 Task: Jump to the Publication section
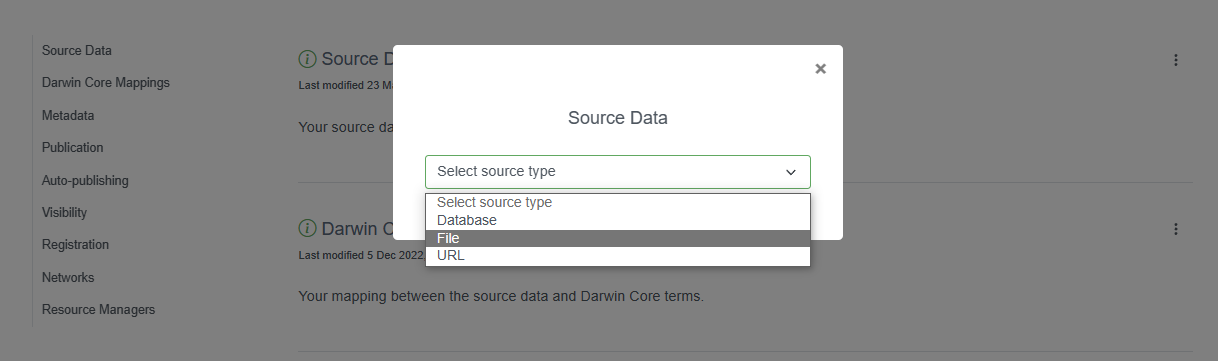(x=73, y=148)
